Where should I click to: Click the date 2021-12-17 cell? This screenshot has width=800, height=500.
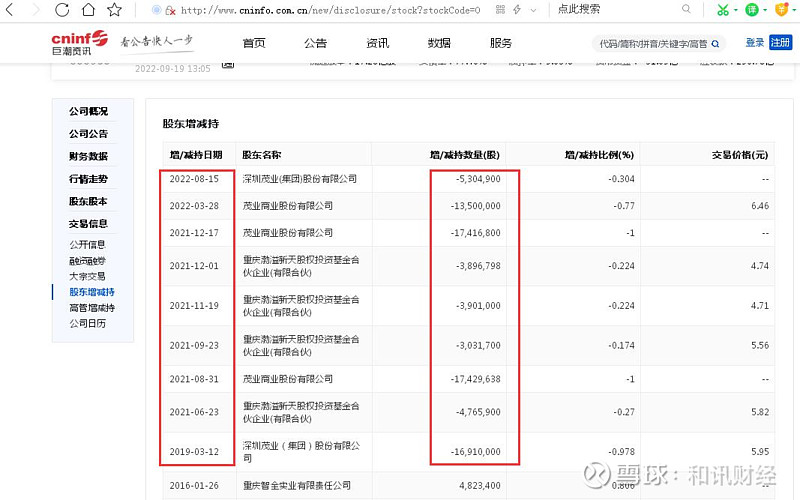pos(194,233)
